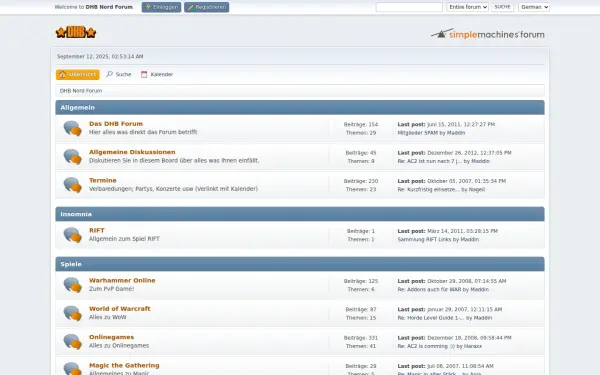Open the Simple Machines Forum logo link
The image size is (600, 375).
(x=488, y=34)
